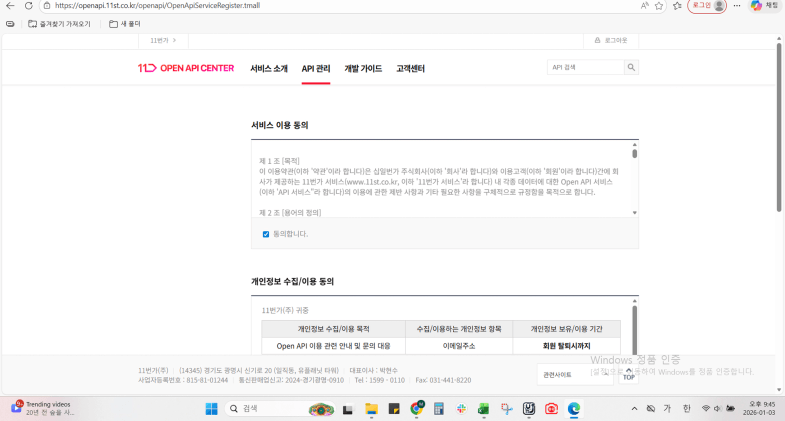Viewport: 785px width, 421px height.
Task: Open the 새 폴더 bookmarks folder
Action: pos(125,24)
